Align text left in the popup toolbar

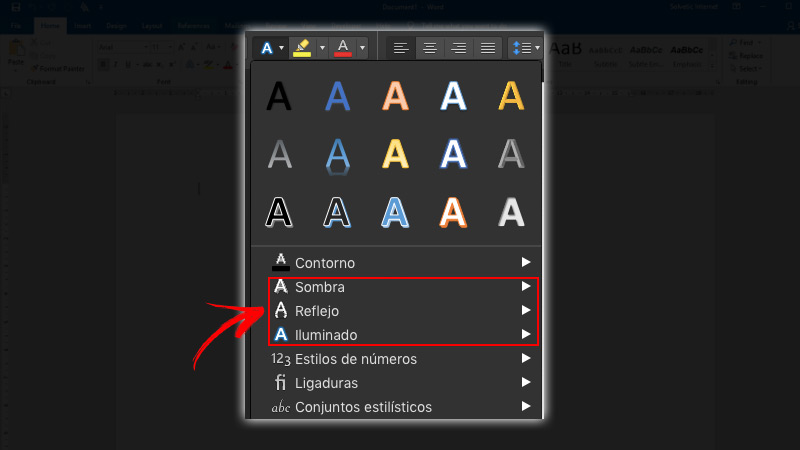pos(401,48)
